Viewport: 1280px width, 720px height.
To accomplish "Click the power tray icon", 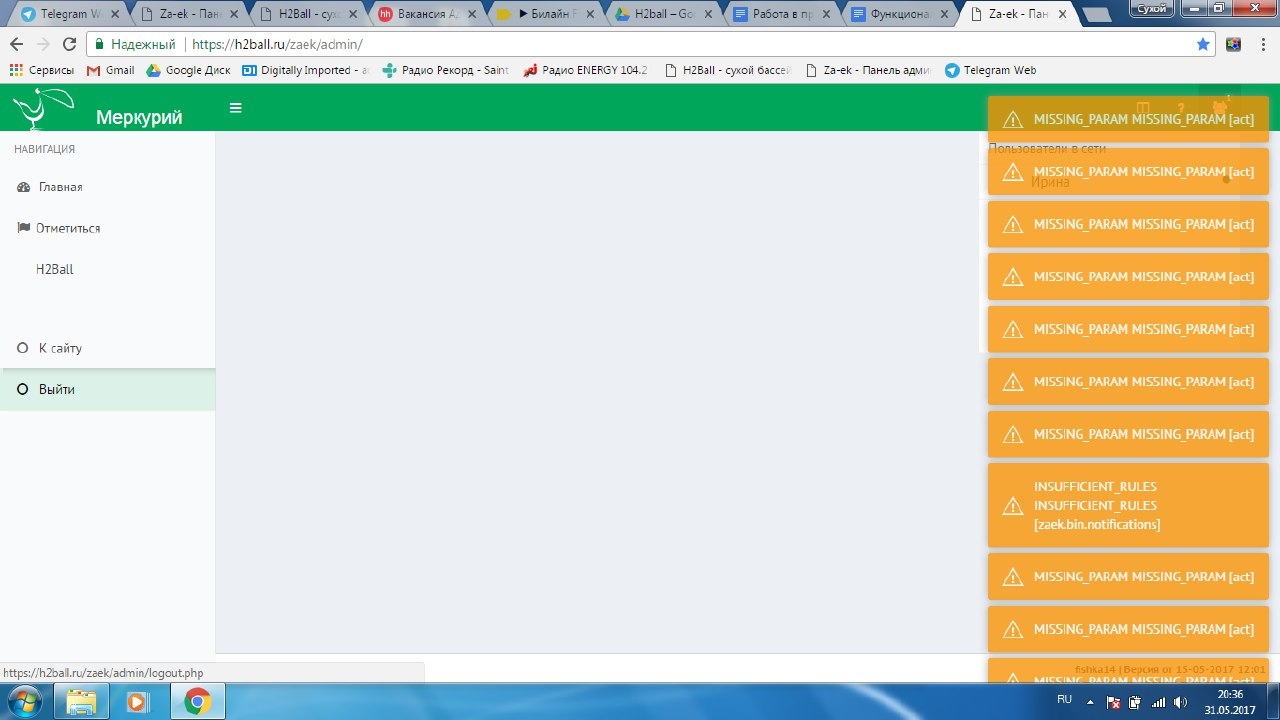I will click(1137, 702).
